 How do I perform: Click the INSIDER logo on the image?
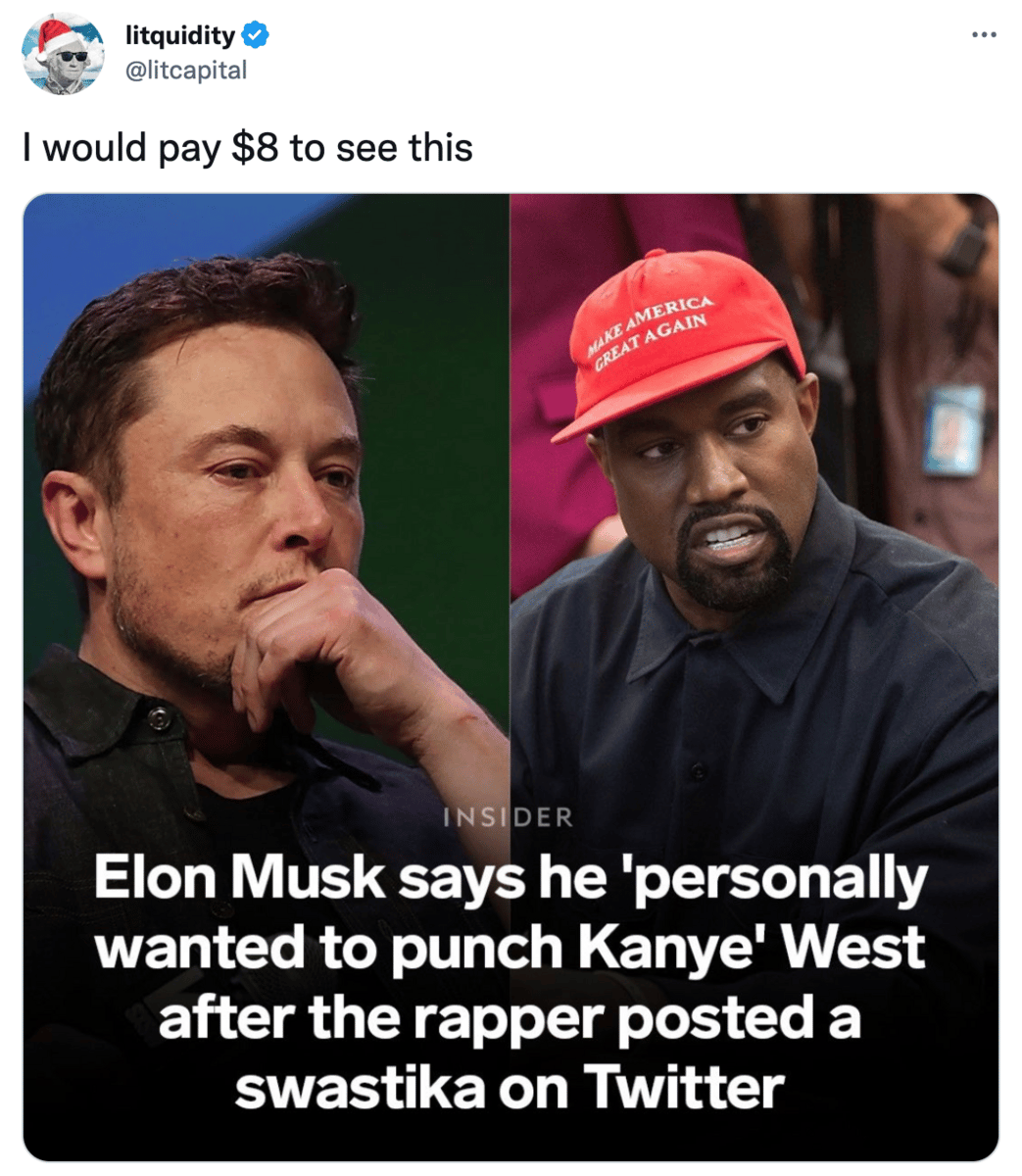509,816
